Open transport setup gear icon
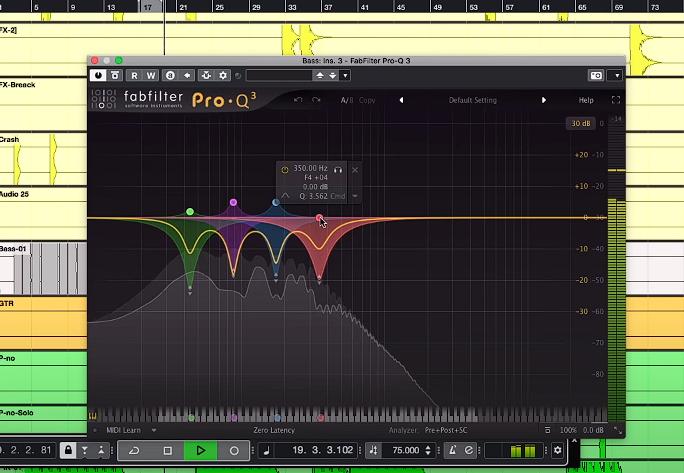Image resolution: width=684 pixels, height=473 pixels. tap(557, 450)
